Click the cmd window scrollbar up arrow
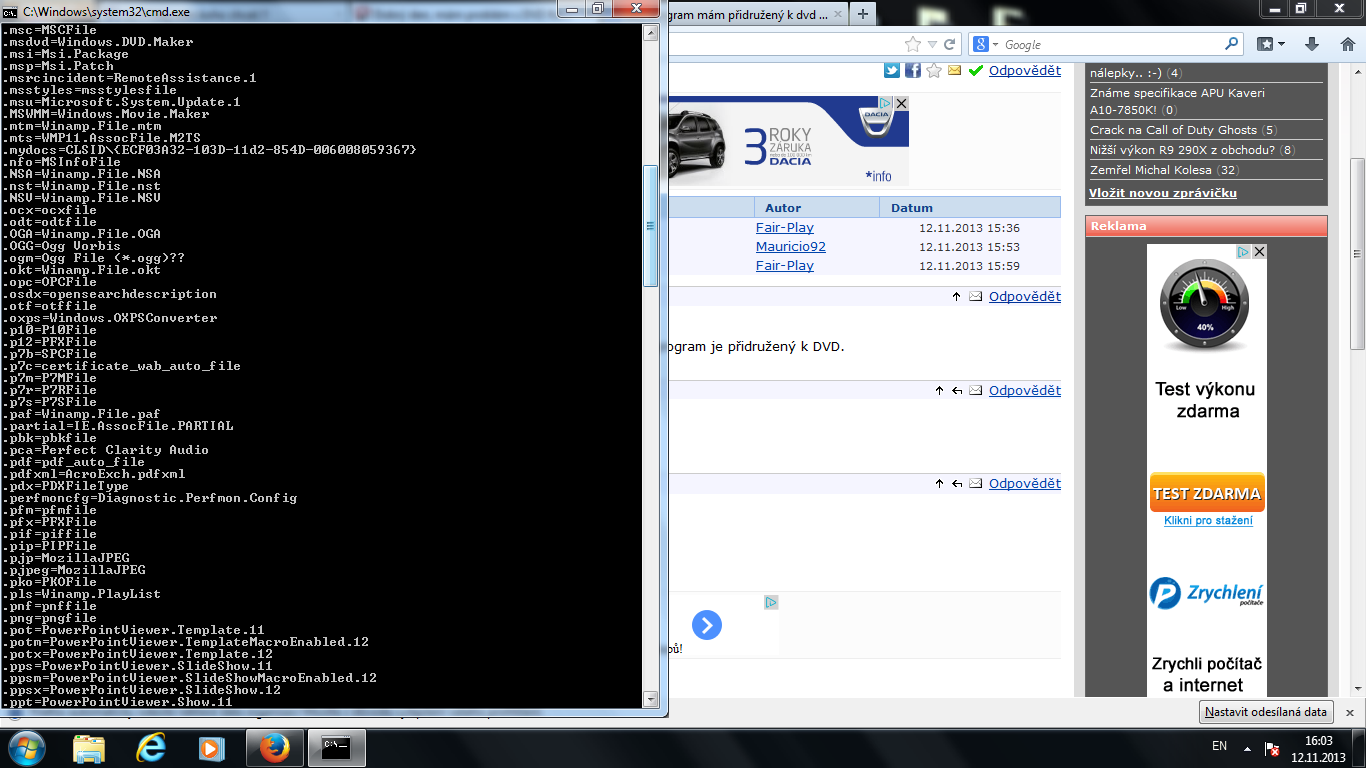 tap(650, 32)
